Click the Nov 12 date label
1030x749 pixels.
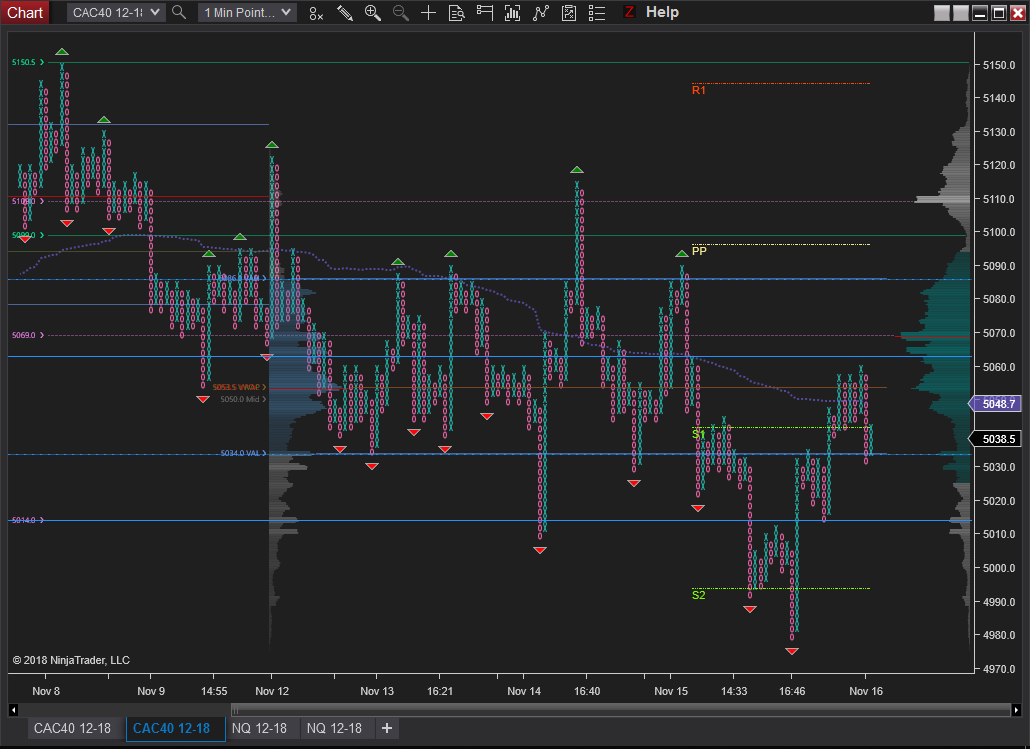coord(272,691)
